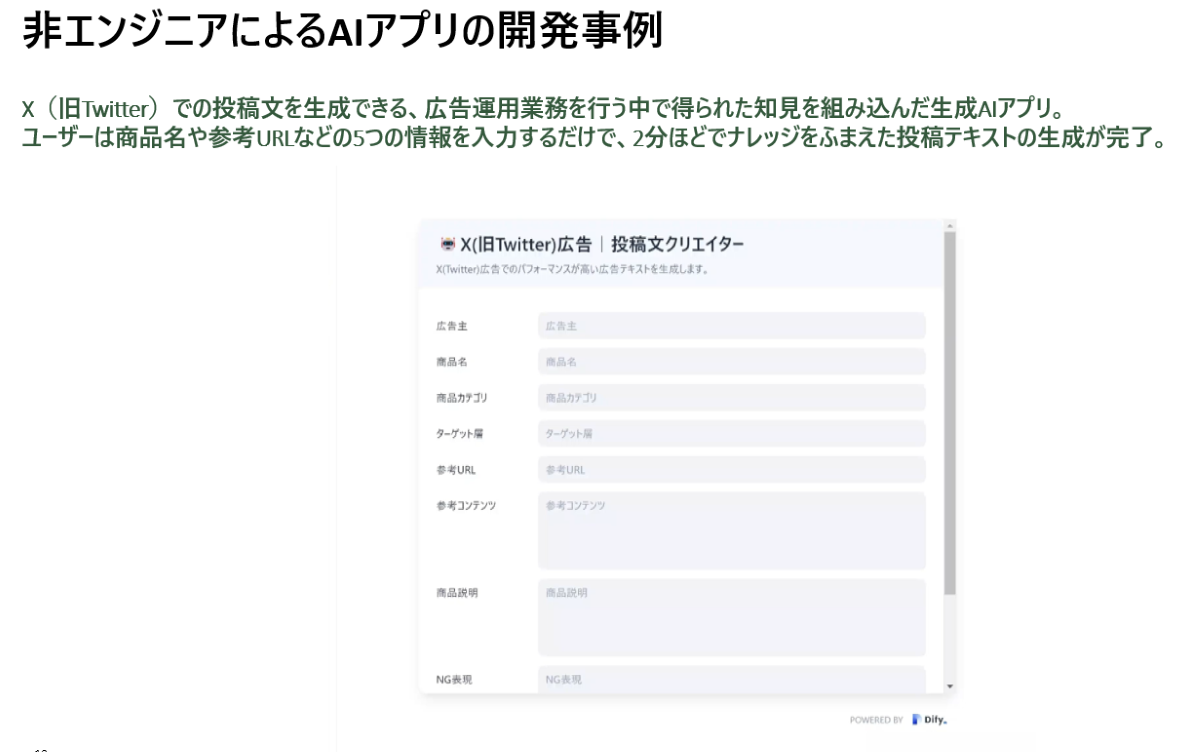Click the 参考コンテンツ field label
The image size is (1200, 752).
(466, 506)
